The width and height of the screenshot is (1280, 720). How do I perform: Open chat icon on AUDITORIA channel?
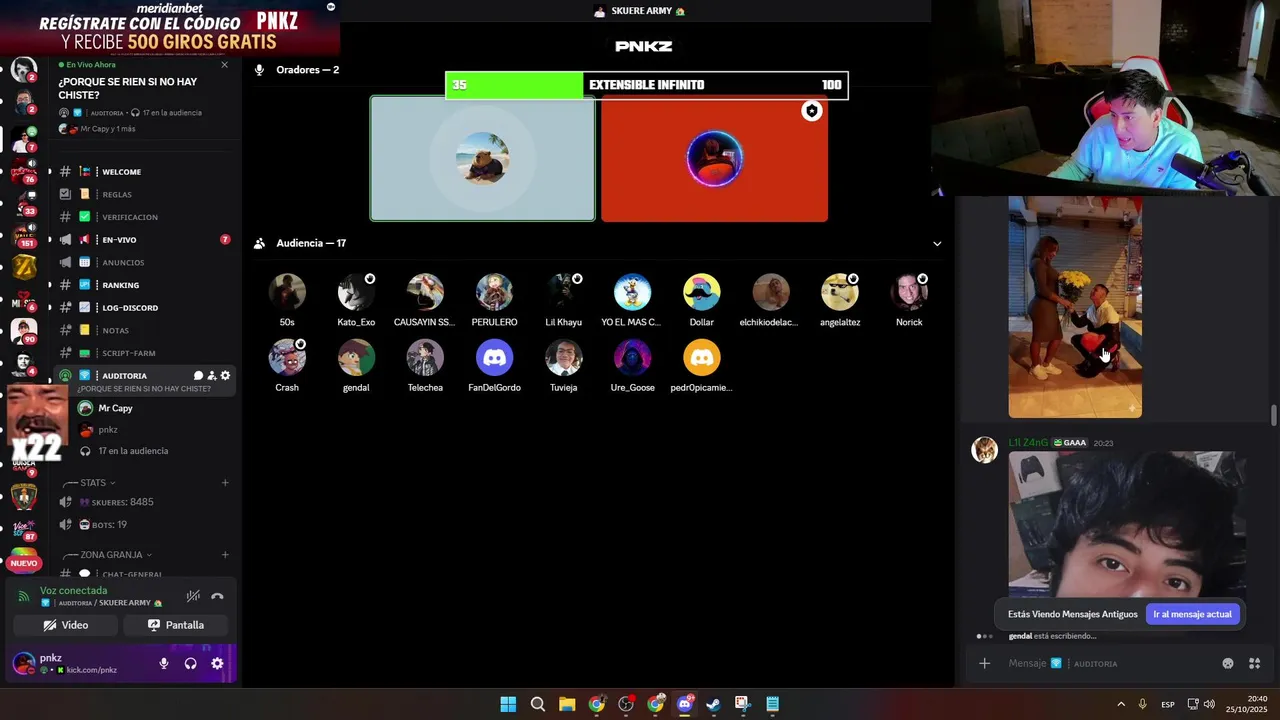click(198, 376)
